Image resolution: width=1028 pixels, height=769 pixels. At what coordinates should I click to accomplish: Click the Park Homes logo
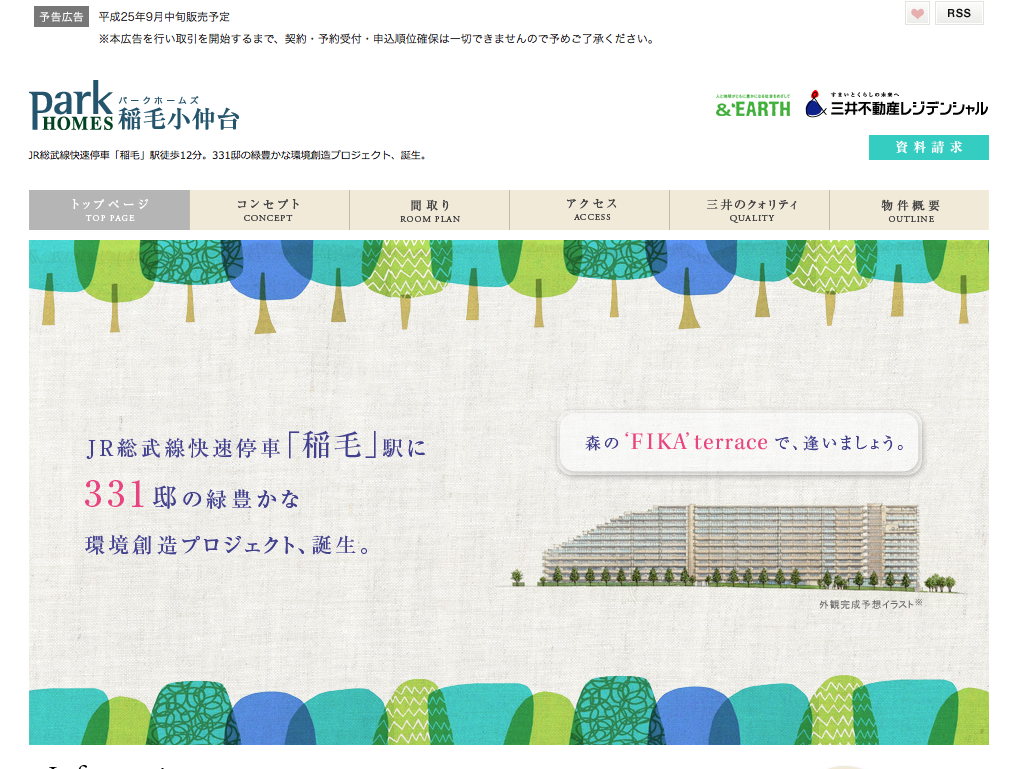click(72, 108)
